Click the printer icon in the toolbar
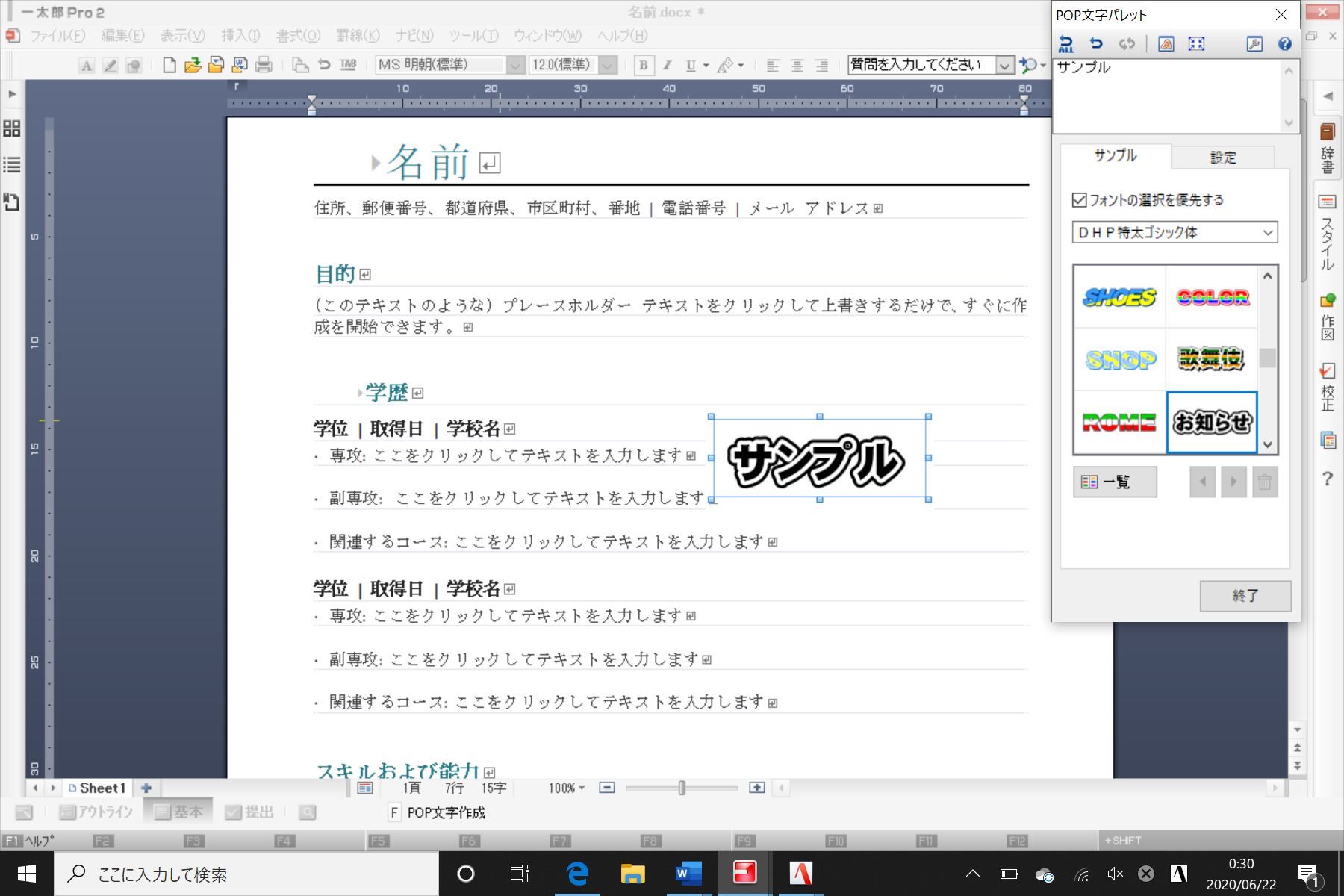Viewport: 1344px width, 896px height. tap(264, 65)
